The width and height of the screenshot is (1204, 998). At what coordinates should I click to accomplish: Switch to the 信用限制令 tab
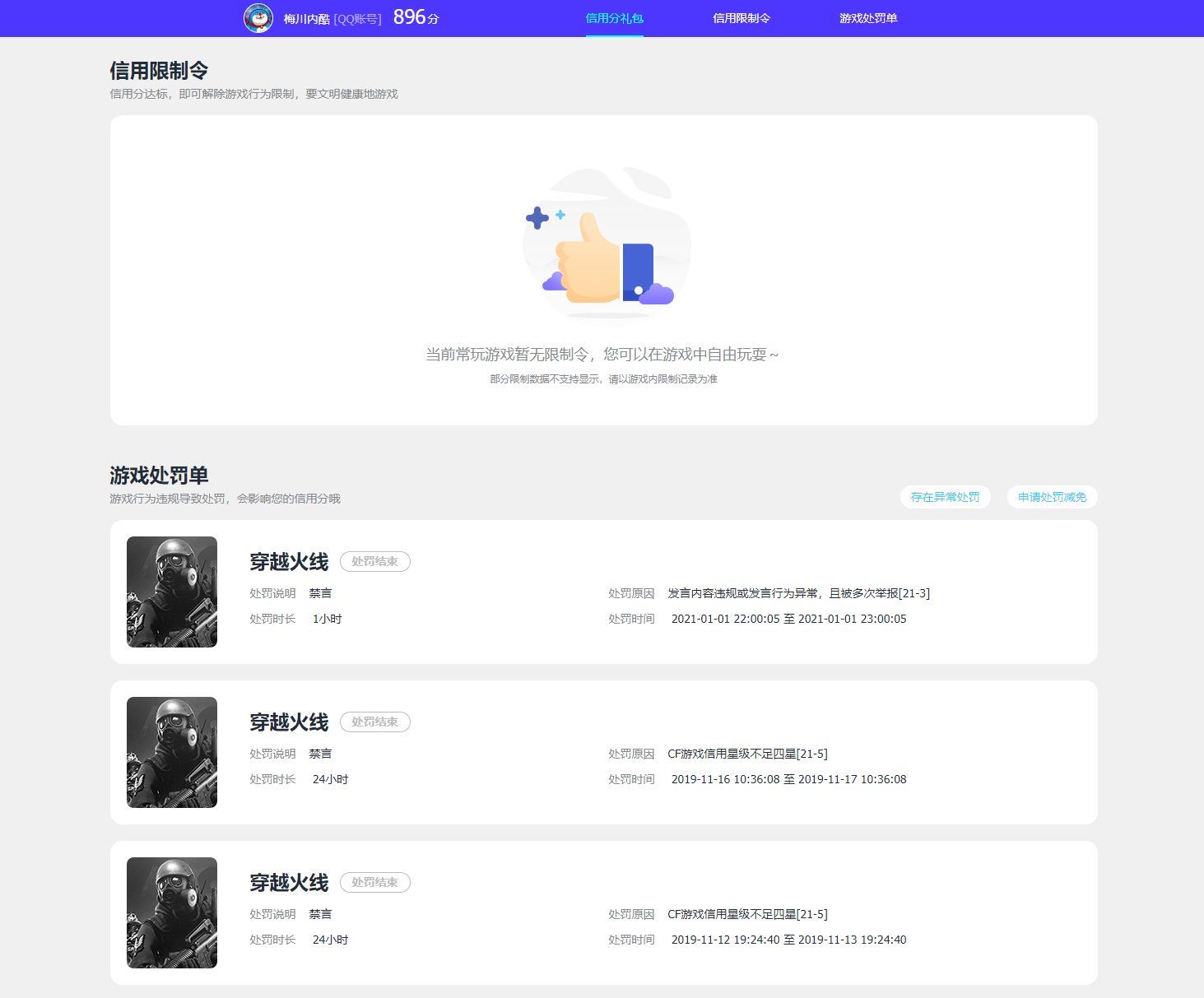(740, 17)
